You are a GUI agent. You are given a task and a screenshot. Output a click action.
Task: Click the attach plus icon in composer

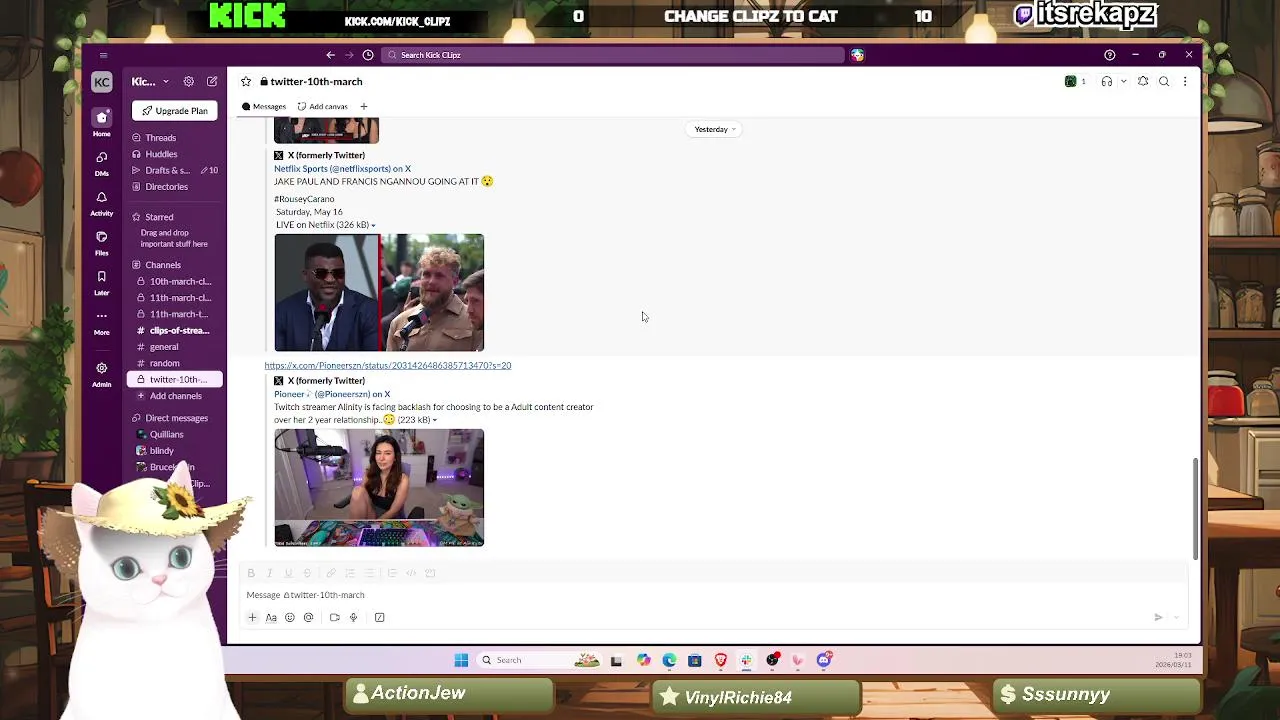(252, 618)
